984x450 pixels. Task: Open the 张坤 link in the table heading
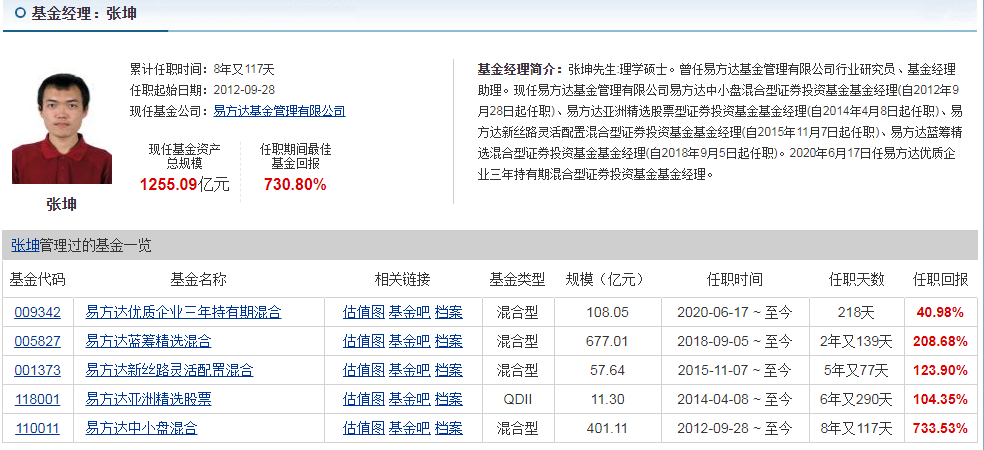tap(25, 245)
